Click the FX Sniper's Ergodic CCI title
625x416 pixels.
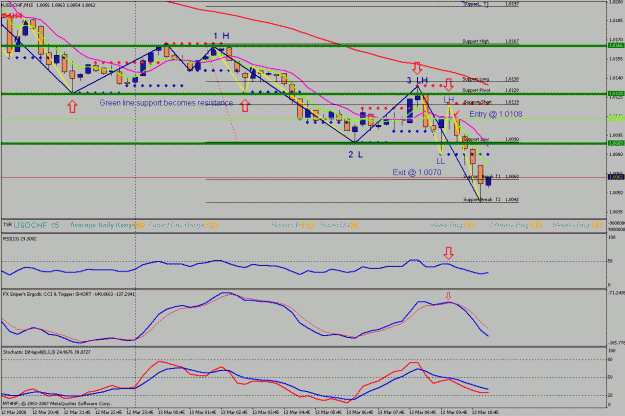tap(69, 294)
